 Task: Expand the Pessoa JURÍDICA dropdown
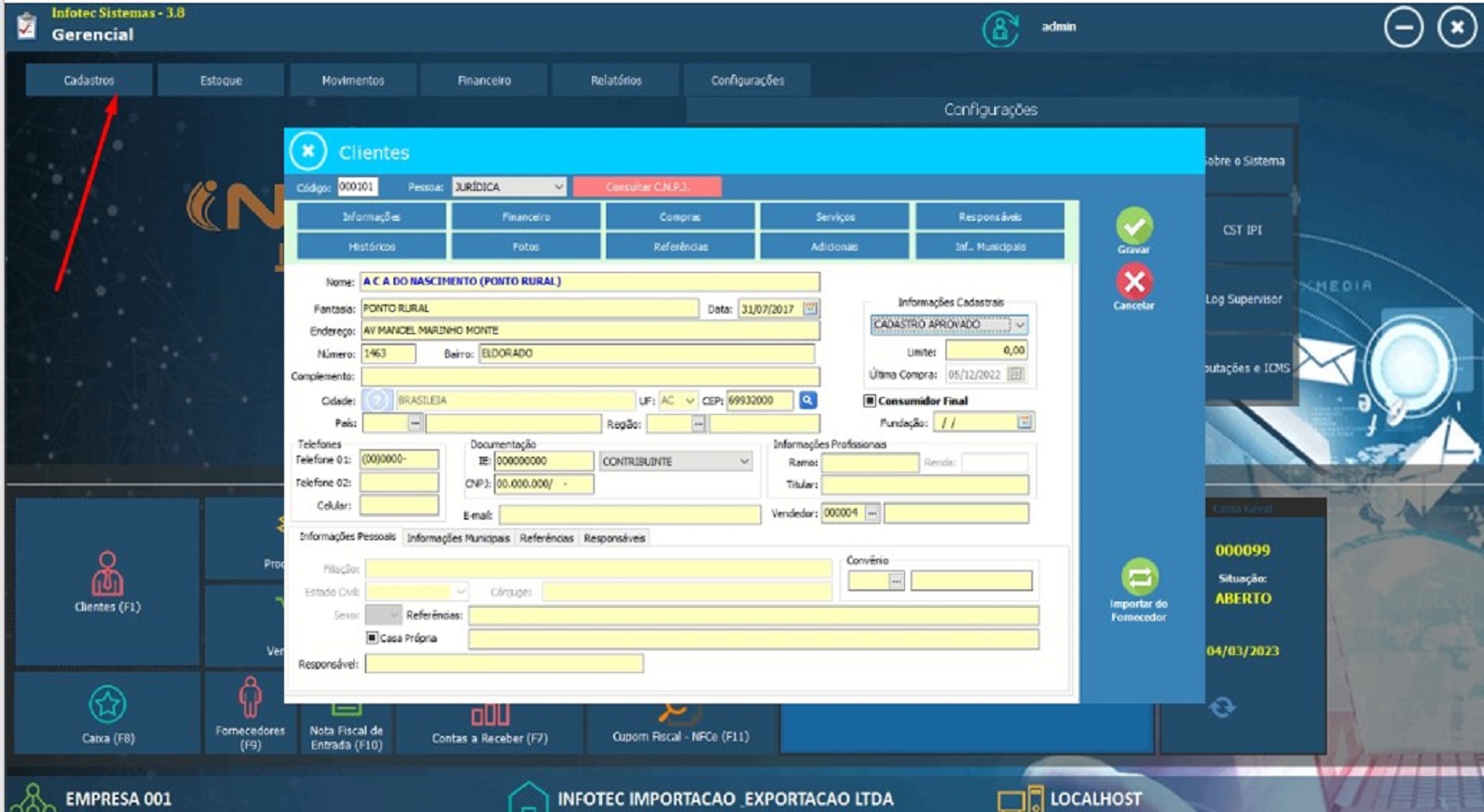pos(558,187)
